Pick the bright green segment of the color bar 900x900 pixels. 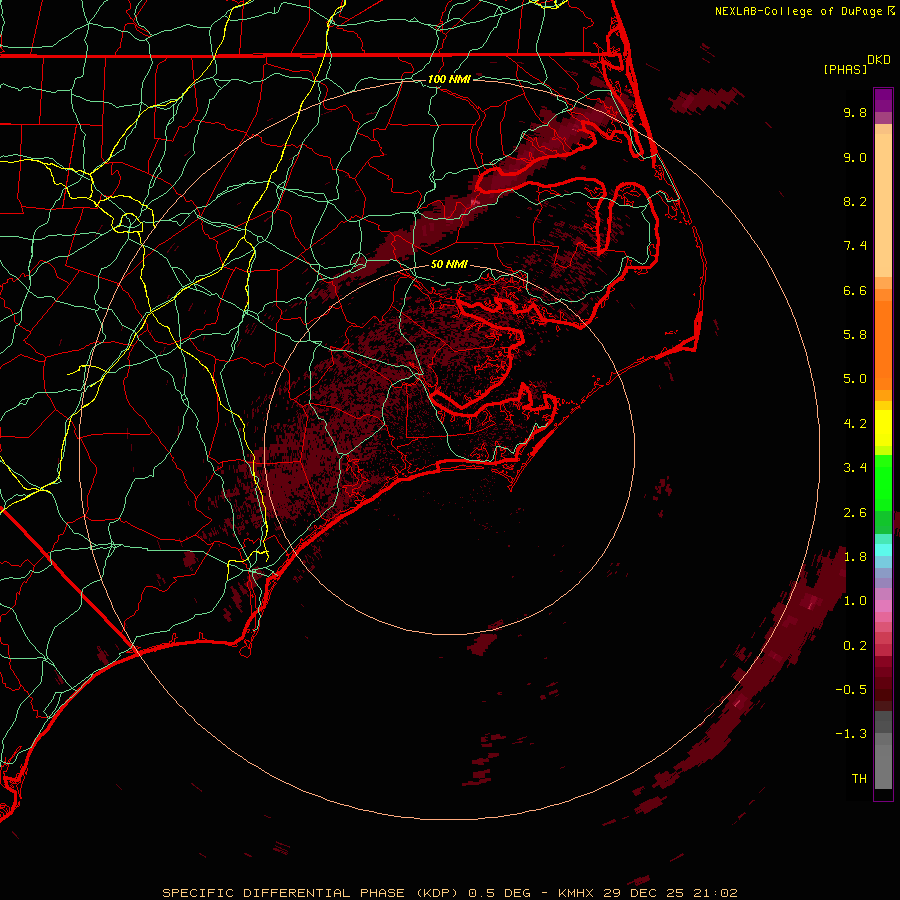[x=883, y=482]
